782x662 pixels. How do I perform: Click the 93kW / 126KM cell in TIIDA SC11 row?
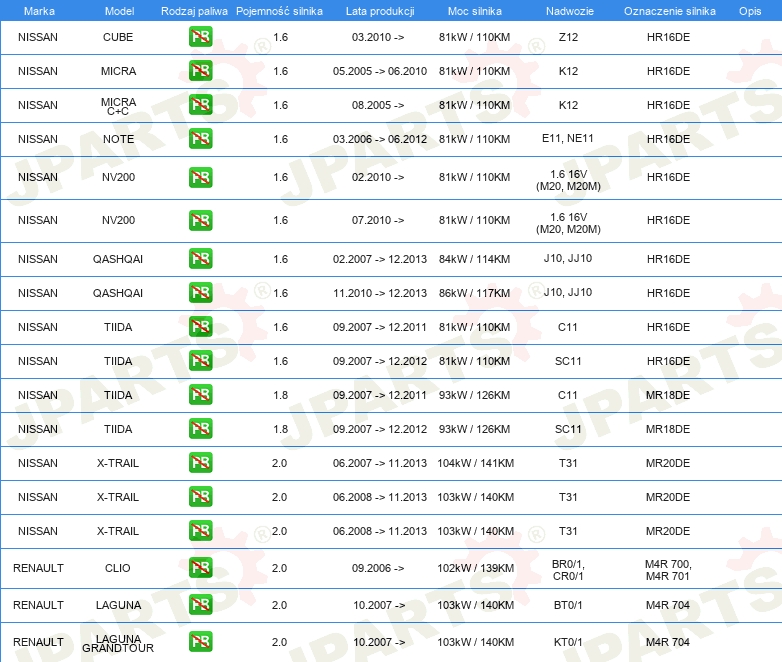point(474,429)
